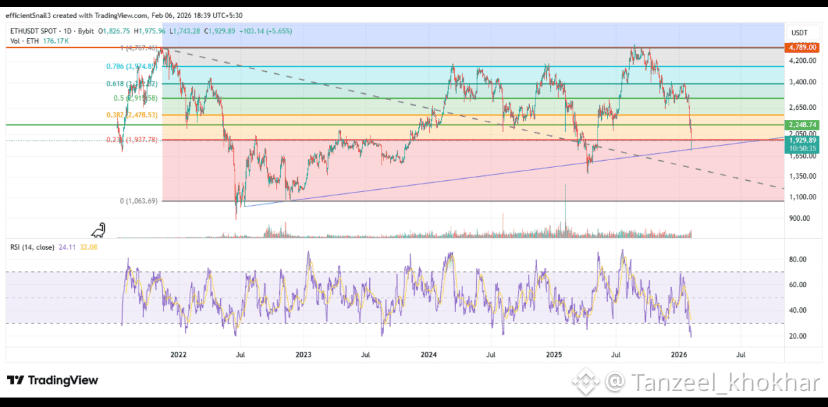Click the +103.14 (+5.65%) change value

(x=266, y=32)
